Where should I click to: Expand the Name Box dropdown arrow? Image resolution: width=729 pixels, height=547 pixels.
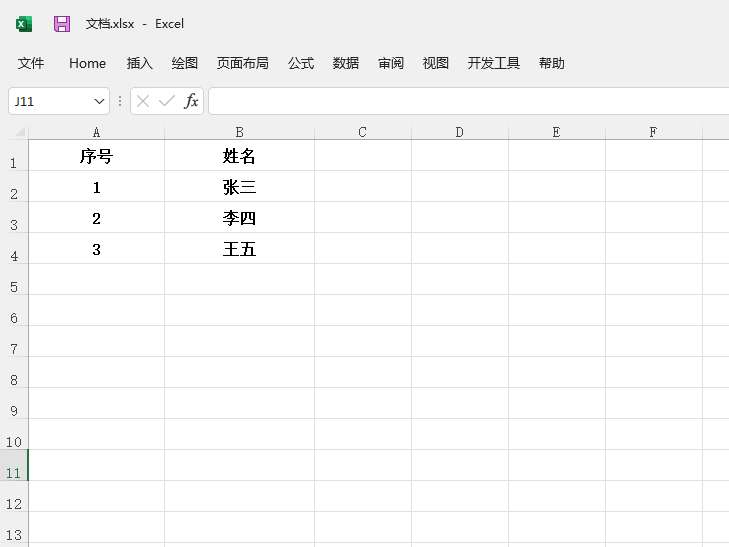coord(99,101)
